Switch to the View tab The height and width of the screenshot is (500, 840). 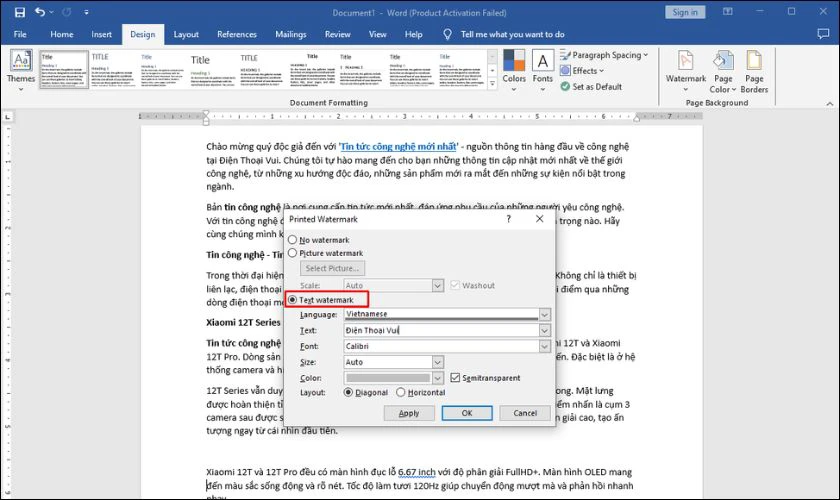tap(378, 34)
